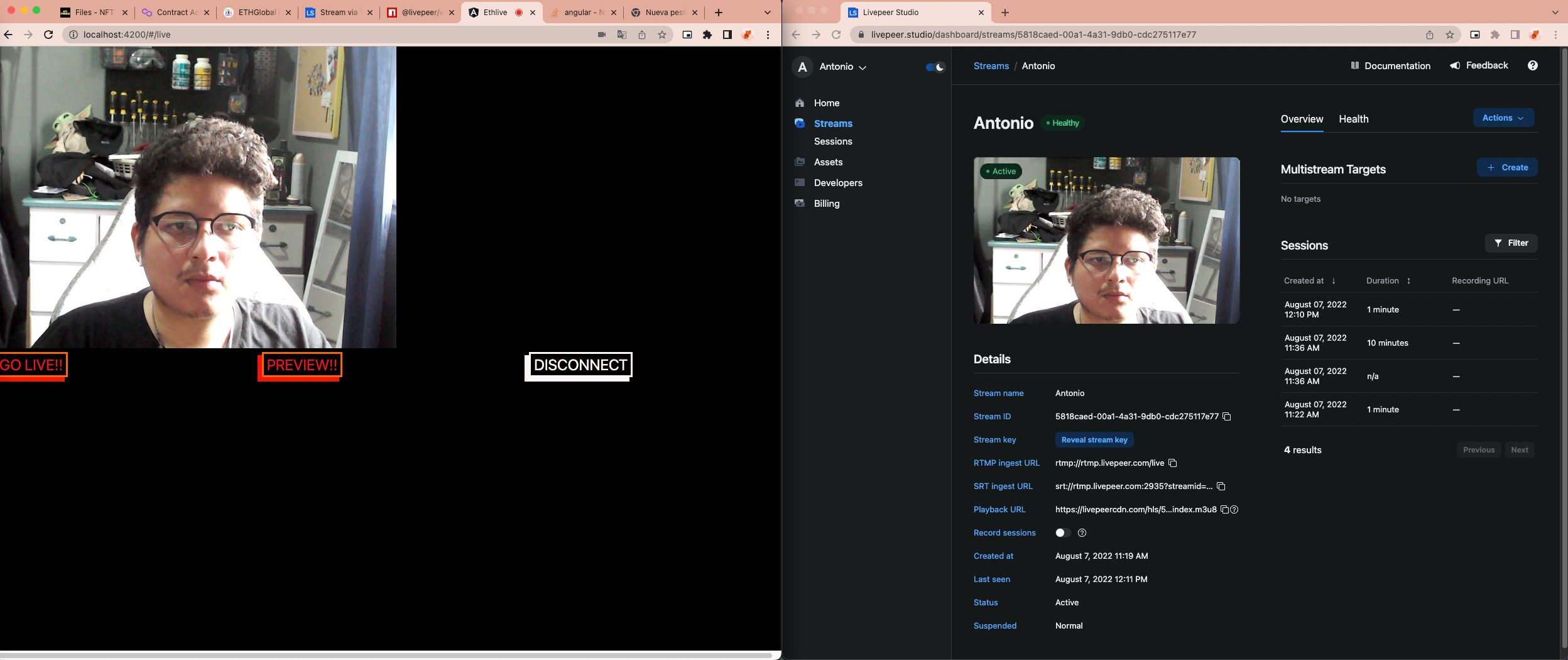Select session August 07, 2022 12:10 PM

[x=1408, y=310]
